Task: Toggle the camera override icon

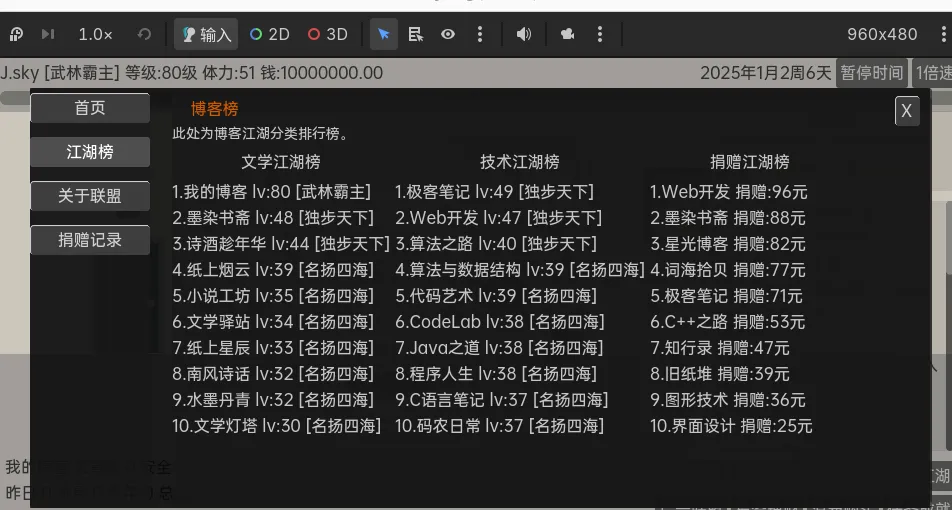Action: tap(568, 34)
